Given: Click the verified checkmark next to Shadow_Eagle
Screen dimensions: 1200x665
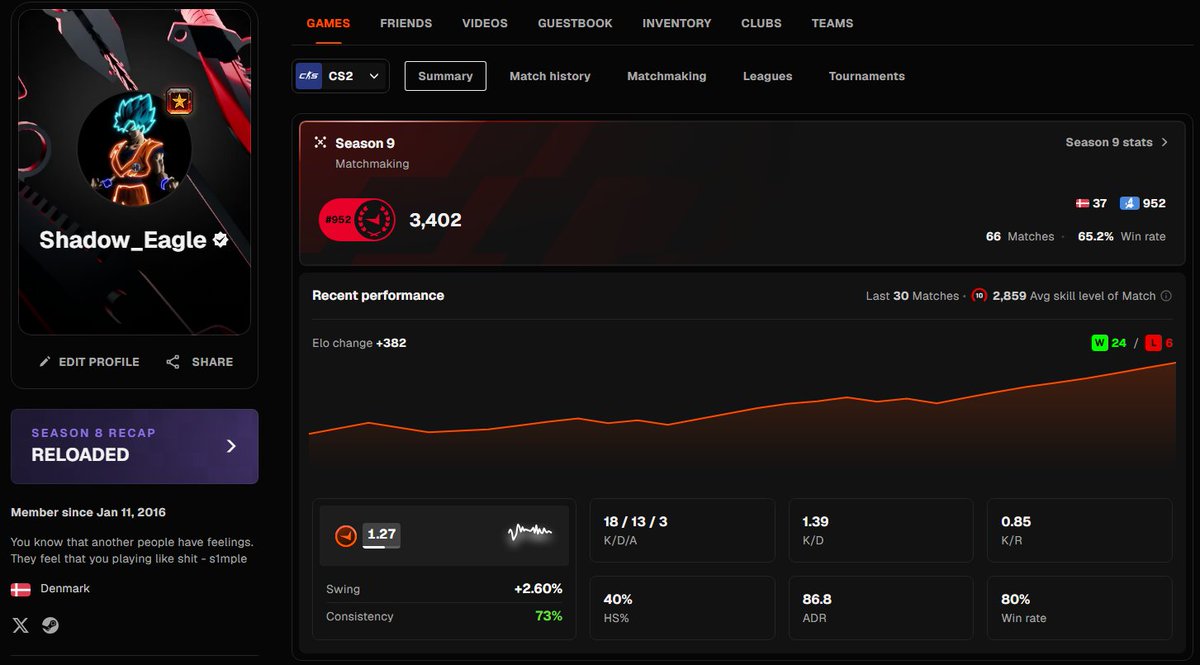Looking at the screenshot, I should point(221,240).
